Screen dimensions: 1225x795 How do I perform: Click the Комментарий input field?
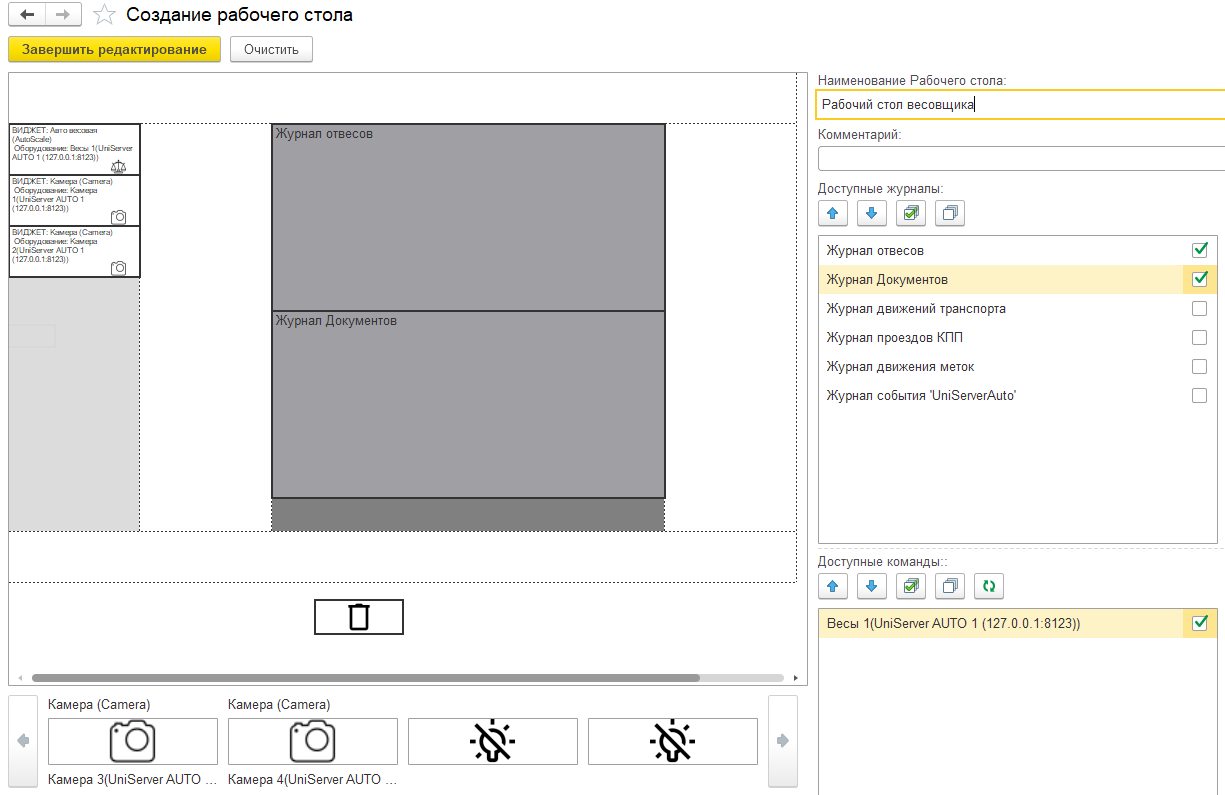coord(1020,159)
